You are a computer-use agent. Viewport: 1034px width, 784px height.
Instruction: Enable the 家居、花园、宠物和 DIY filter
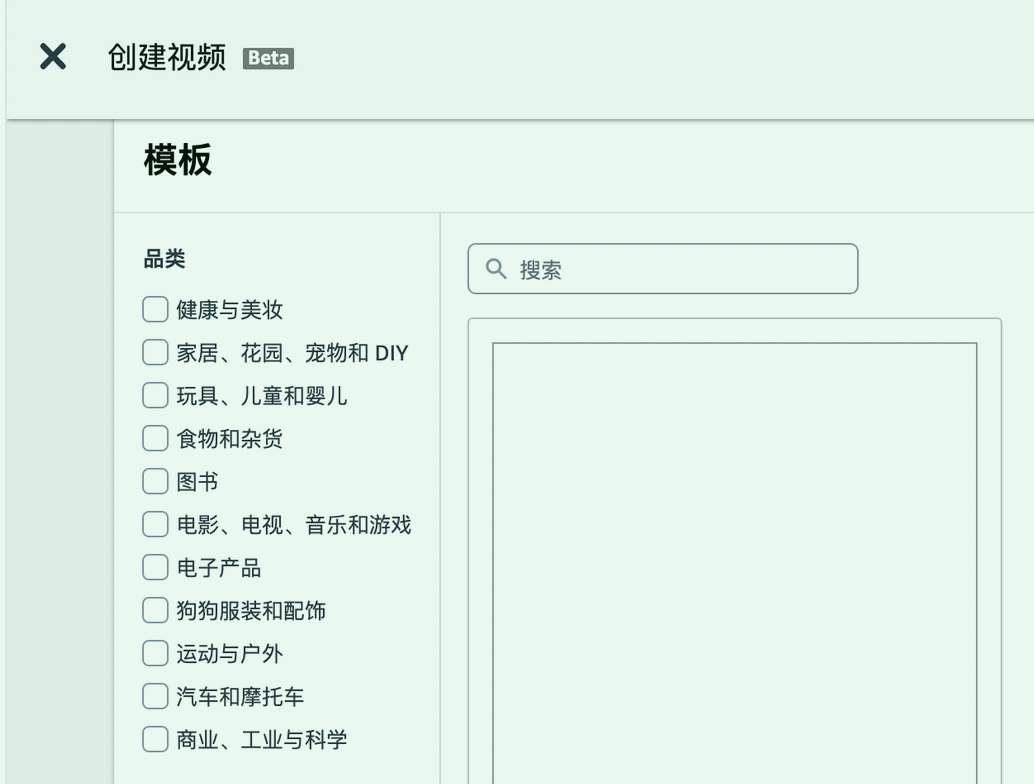(x=155, y=352)
